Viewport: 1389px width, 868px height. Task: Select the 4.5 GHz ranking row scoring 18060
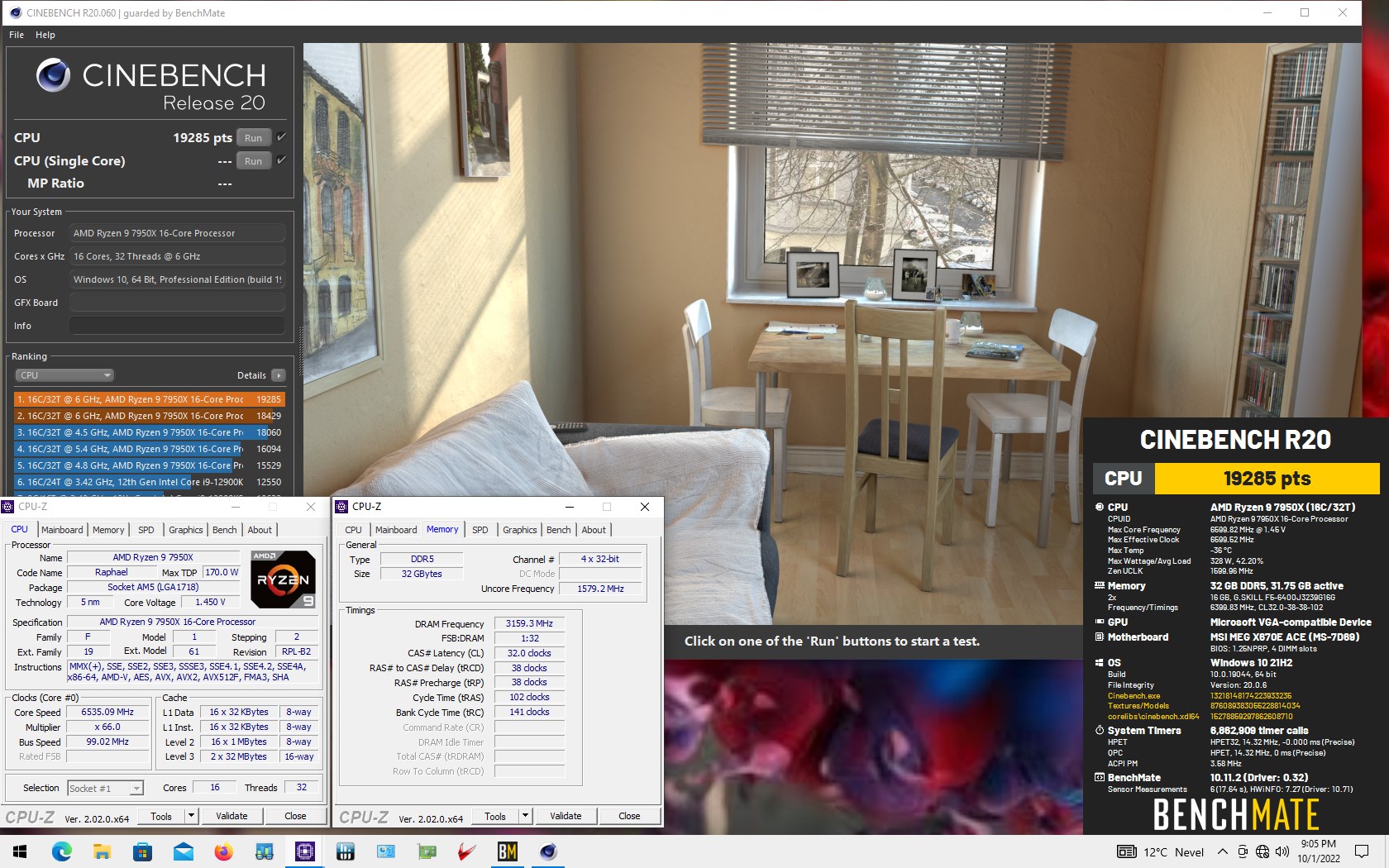[x=149, y=432]
